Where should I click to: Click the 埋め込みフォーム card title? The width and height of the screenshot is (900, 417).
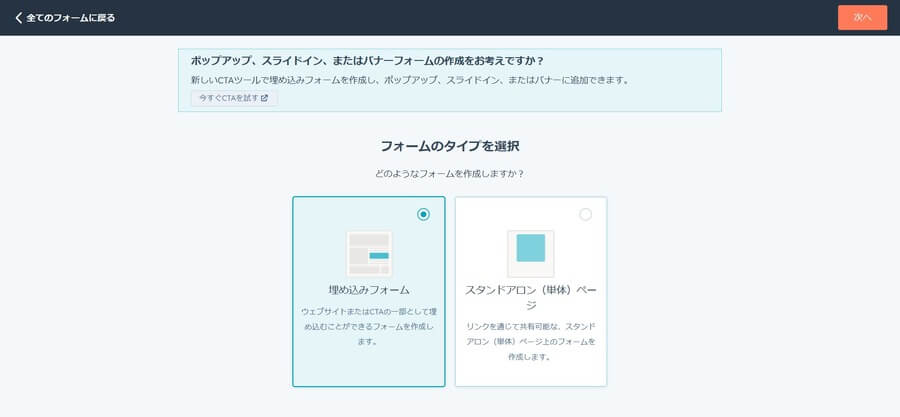[x=369, y=290]
